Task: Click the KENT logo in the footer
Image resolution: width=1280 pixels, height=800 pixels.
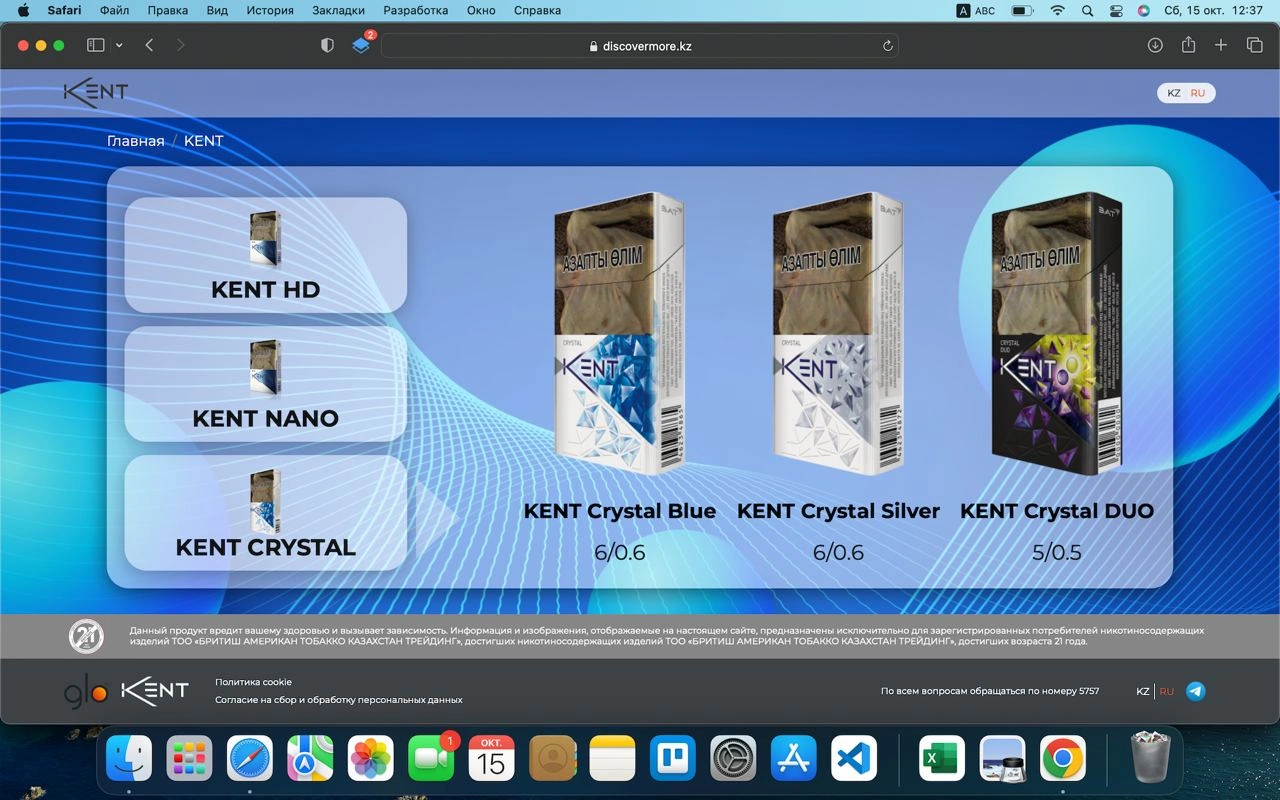Action: (155, 691)
